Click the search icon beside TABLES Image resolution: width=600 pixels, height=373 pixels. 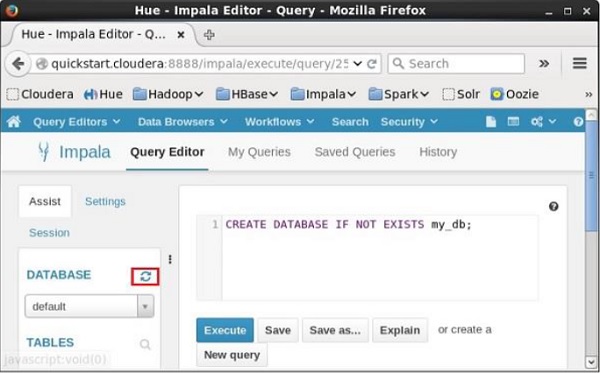click(x=145, y=344)
